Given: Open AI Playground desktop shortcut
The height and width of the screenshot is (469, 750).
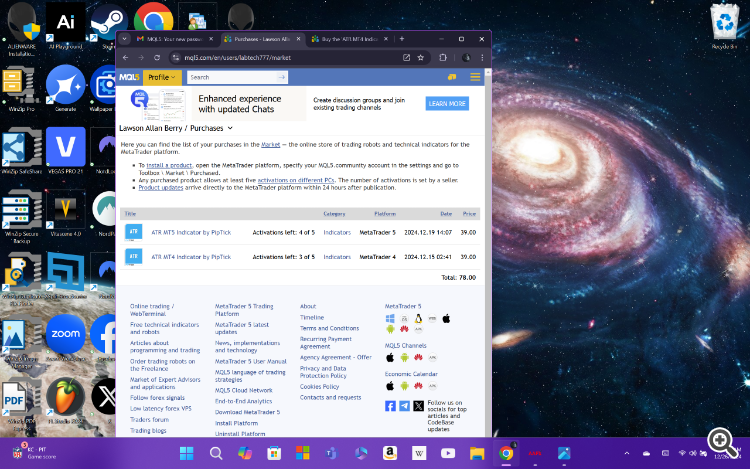Looking at the screenshot, I should (x=66, y=26).
